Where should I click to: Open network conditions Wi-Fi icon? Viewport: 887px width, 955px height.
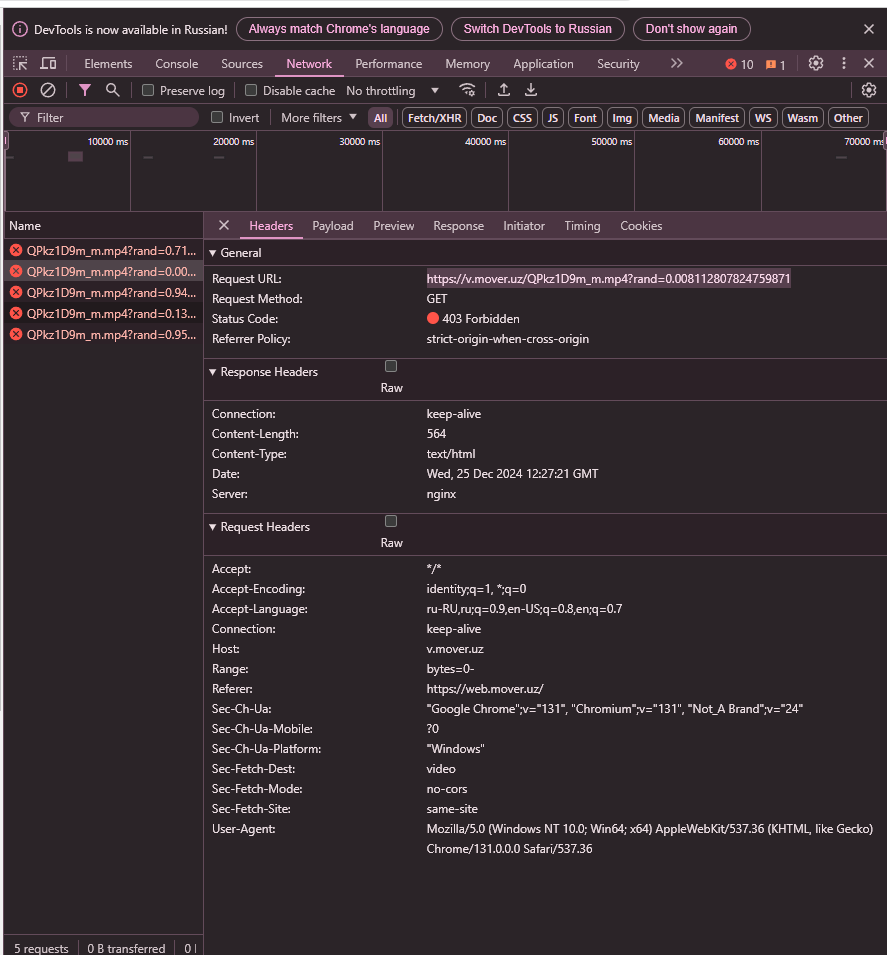click(x=467, y=90)
